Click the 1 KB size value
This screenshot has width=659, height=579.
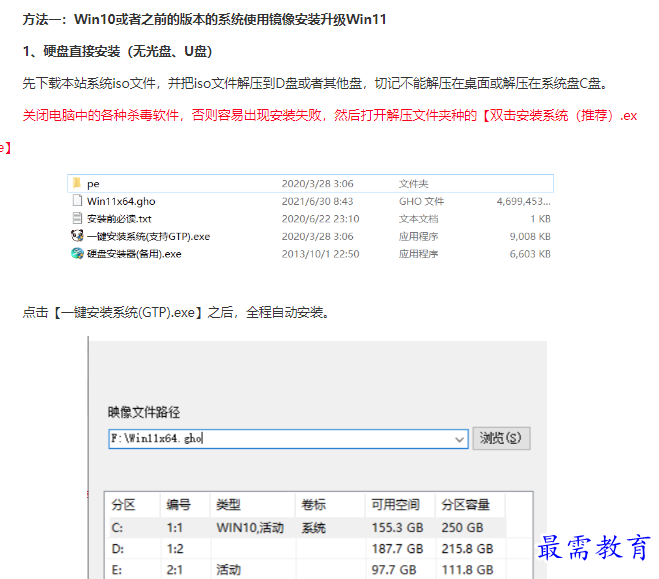point(540,219)
